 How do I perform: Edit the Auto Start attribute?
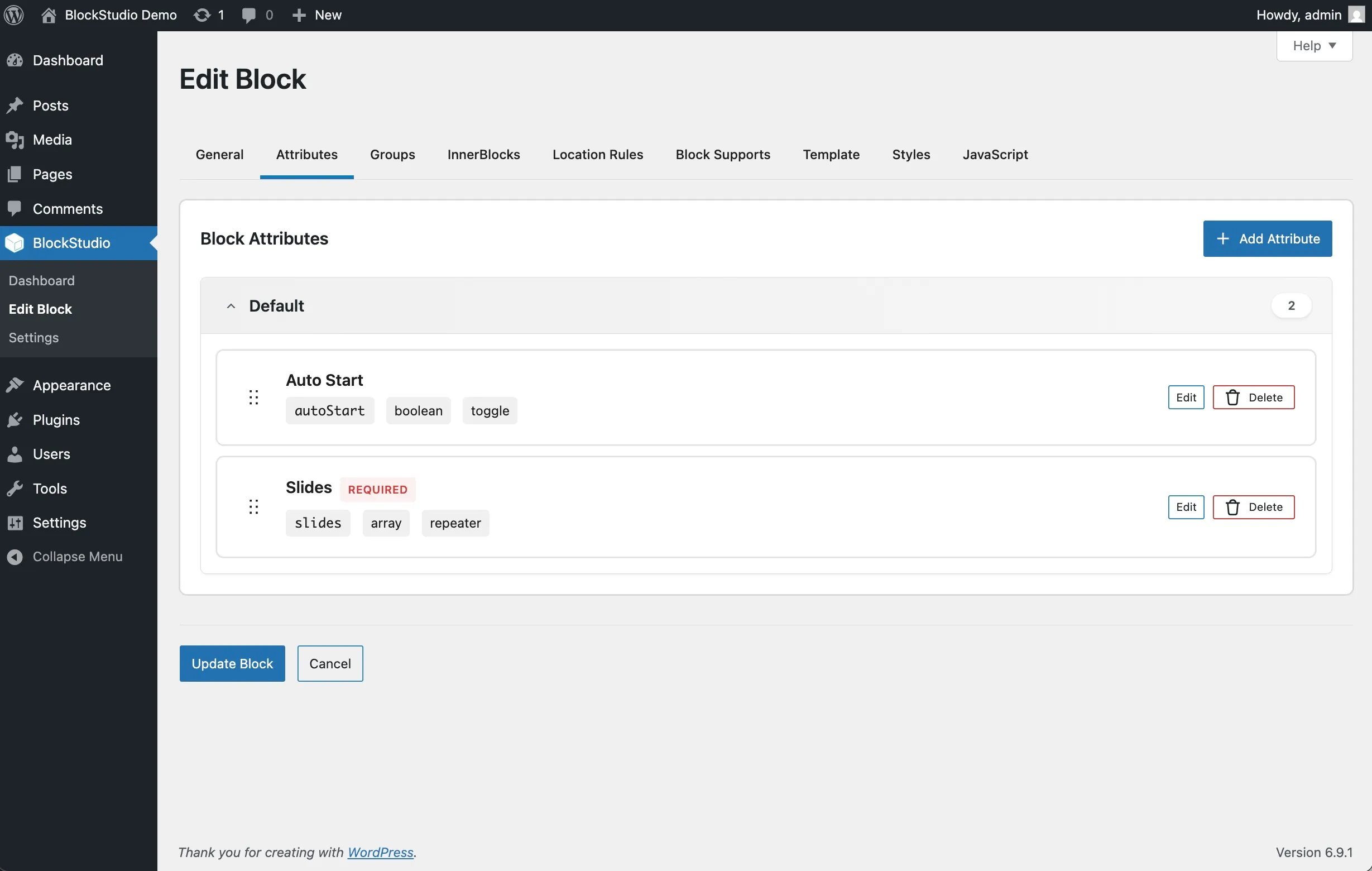click(1186, 398)
